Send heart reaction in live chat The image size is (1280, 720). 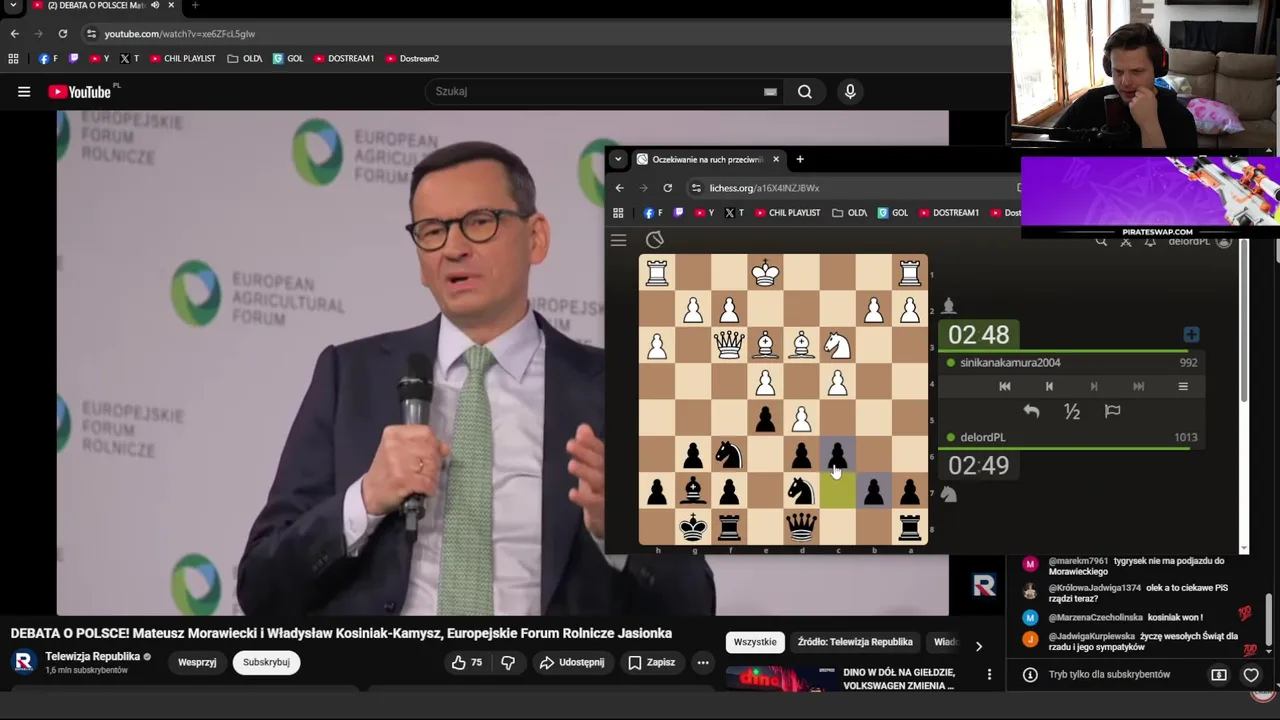point(1251,675)
